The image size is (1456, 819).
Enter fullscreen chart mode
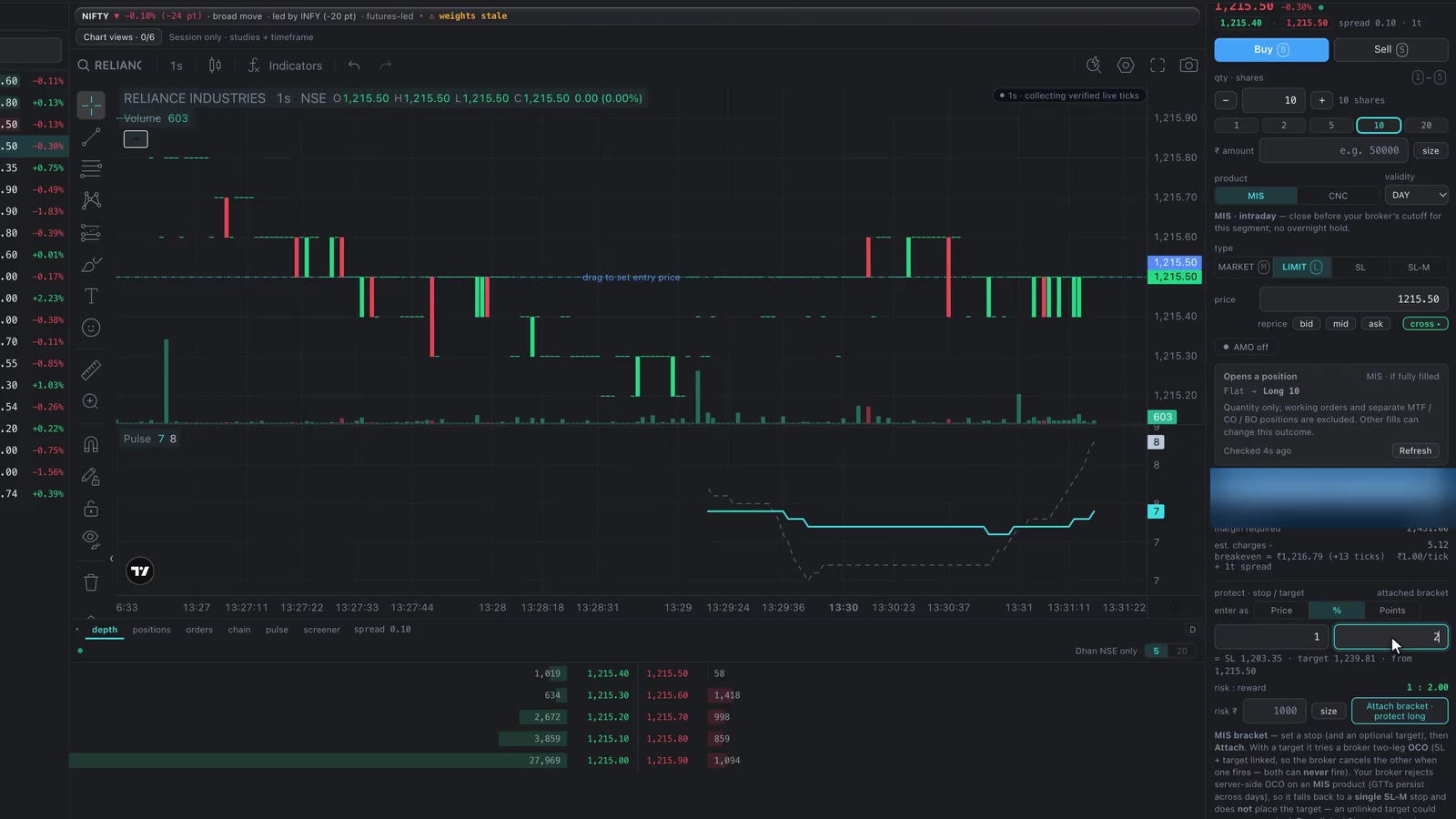(x=1158, y=66)
